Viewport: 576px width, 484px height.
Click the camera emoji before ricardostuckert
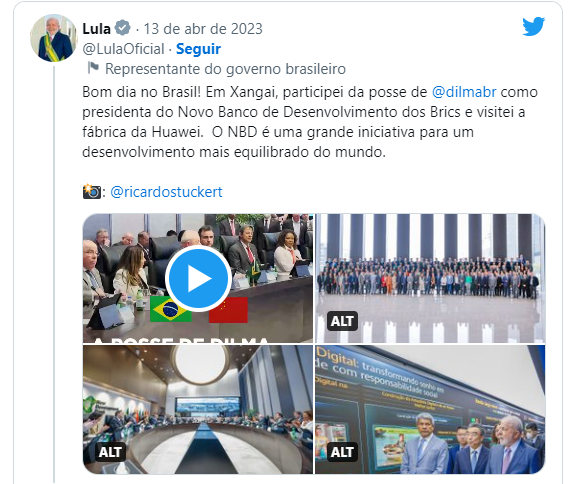coord(91,192)
